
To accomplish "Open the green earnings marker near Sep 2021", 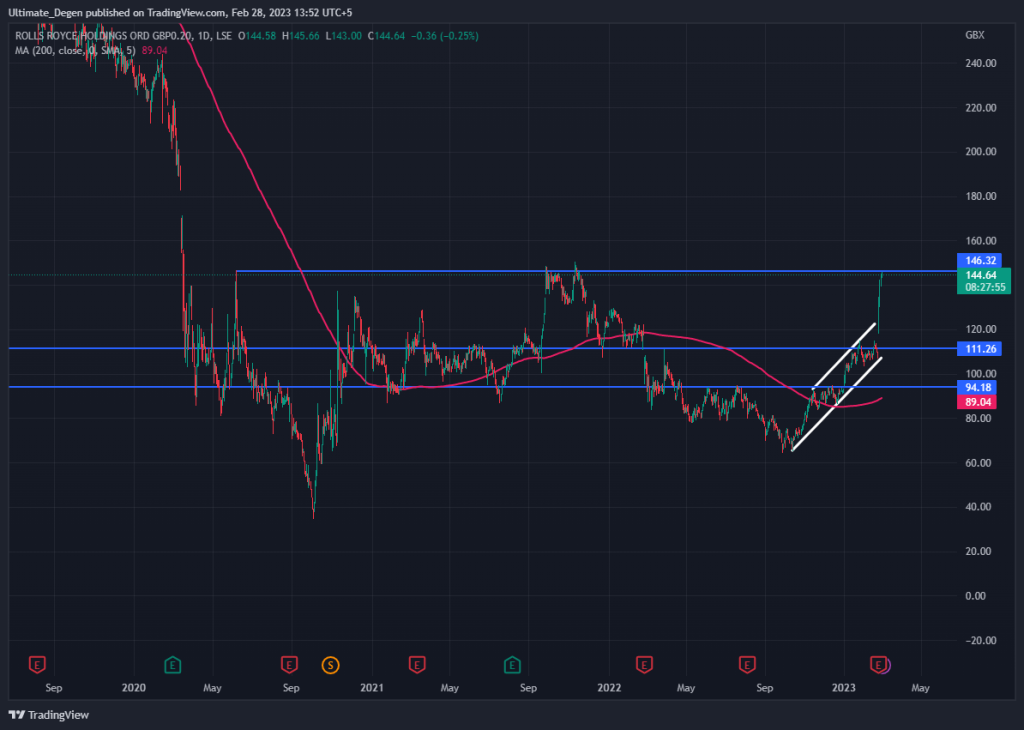I will click(x=512, y=665).
